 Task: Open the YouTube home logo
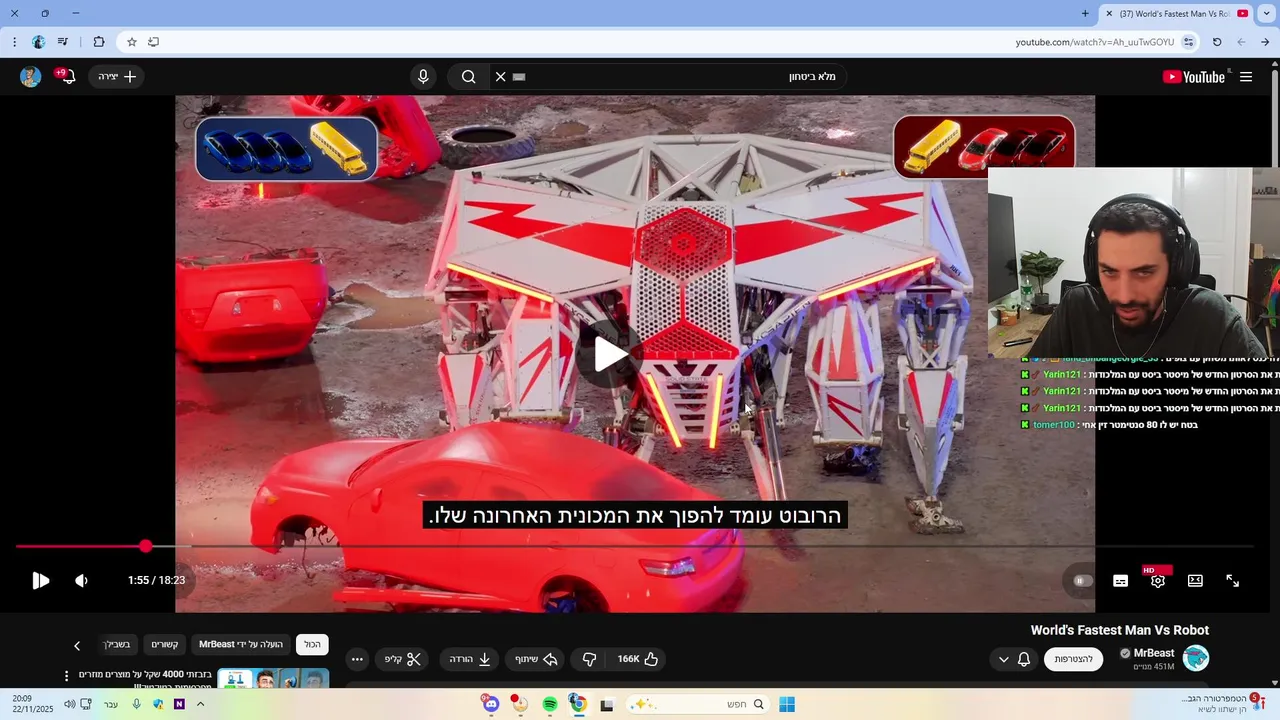pos(1194,77)
